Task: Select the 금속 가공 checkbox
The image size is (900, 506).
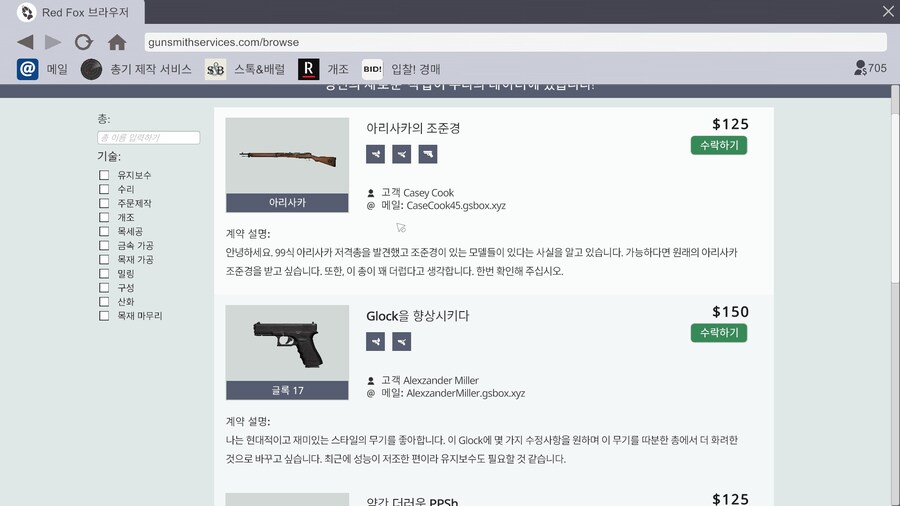Action: (x=104, y=245)
